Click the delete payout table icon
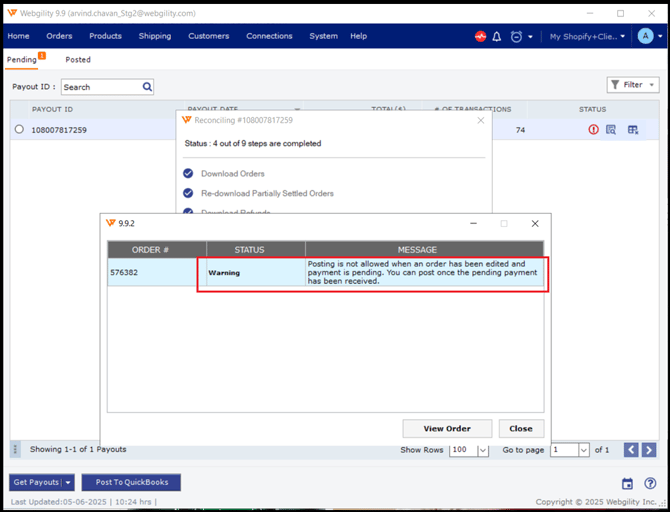 (632, 130)
